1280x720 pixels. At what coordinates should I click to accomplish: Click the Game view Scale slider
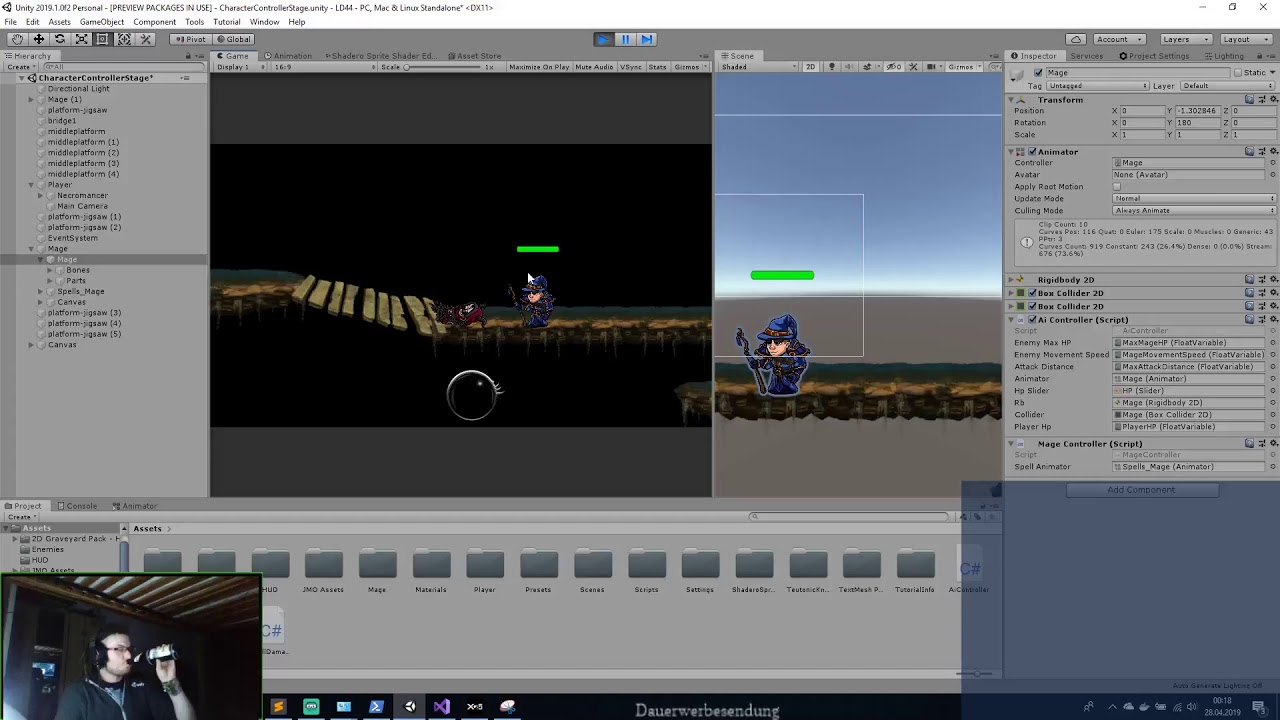(x=445, y=67)
